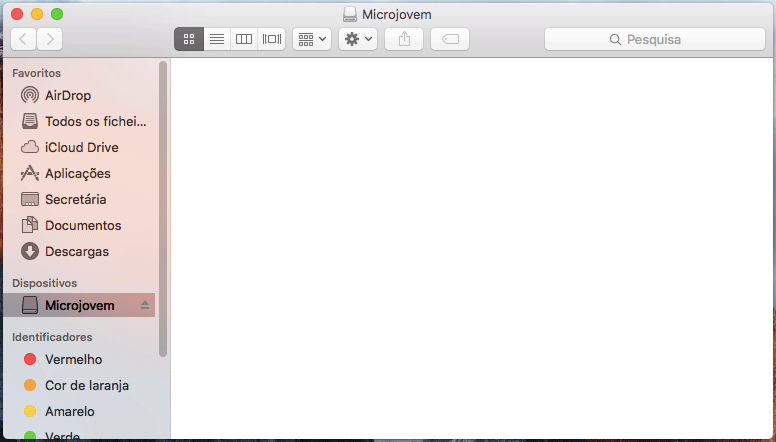Select Todos os ficheiros in sidebar
The height and width of the screenshot is (442, 776).
[x=79, y=121]
